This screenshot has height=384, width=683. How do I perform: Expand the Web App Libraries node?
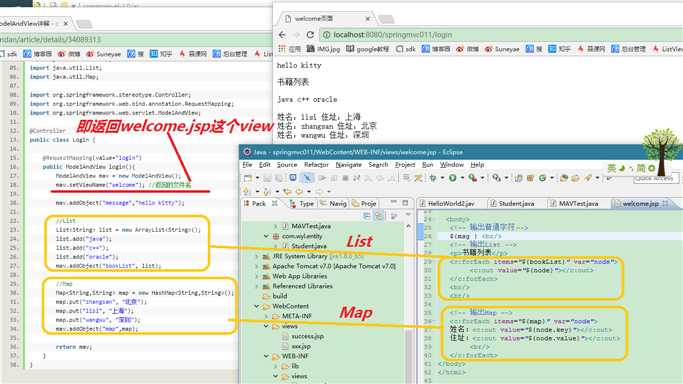[257, 276]
